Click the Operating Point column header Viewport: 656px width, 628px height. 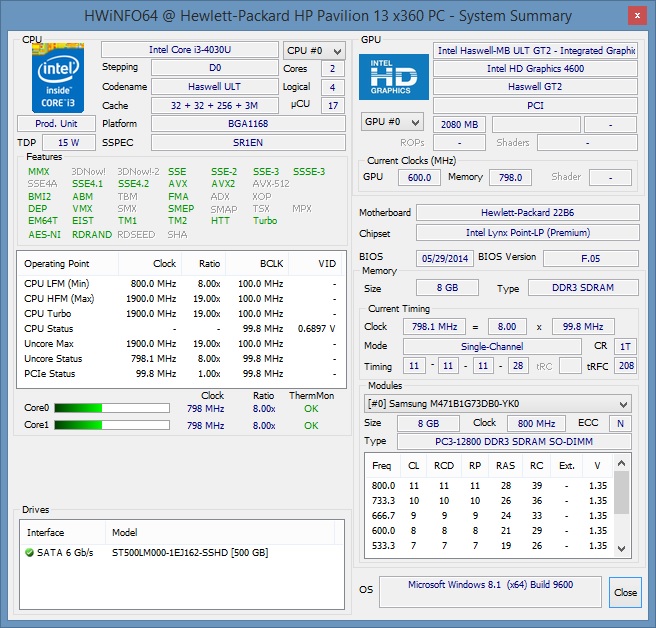pos(68,264)
